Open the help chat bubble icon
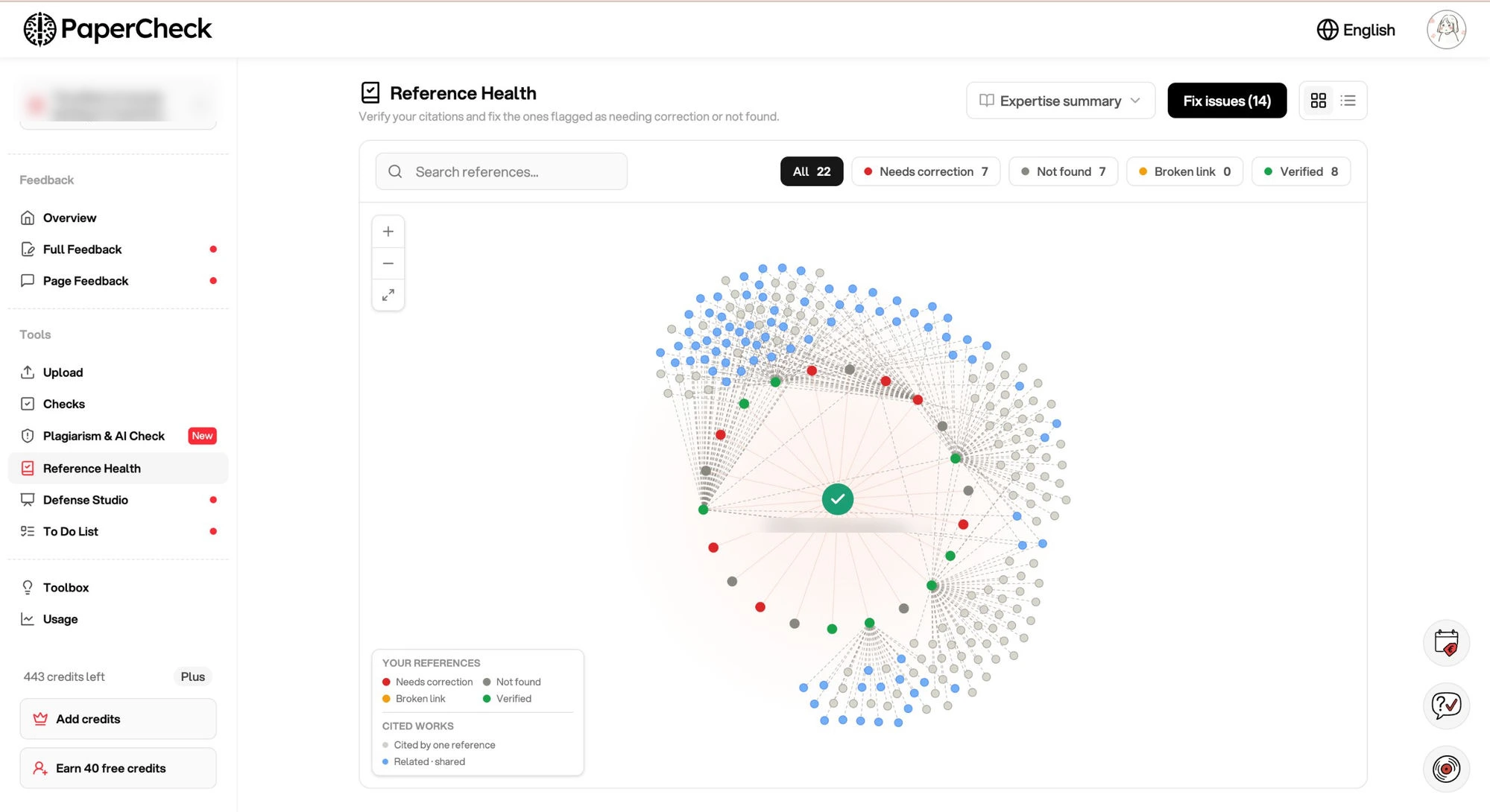The height and width of the screenshot is (812, 1490). pyautogui.click(x=1446, y=705)
